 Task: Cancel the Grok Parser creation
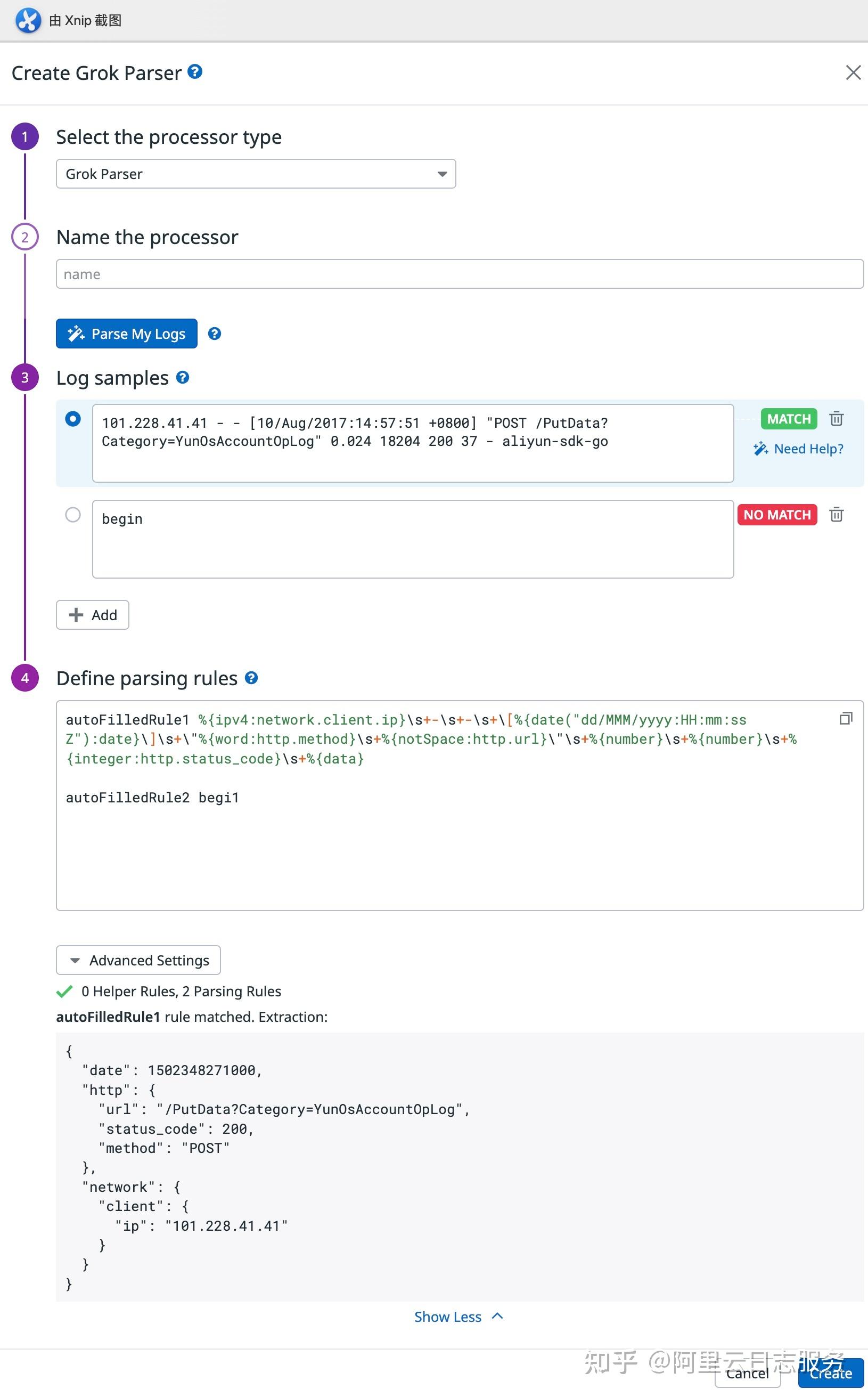747,1374
